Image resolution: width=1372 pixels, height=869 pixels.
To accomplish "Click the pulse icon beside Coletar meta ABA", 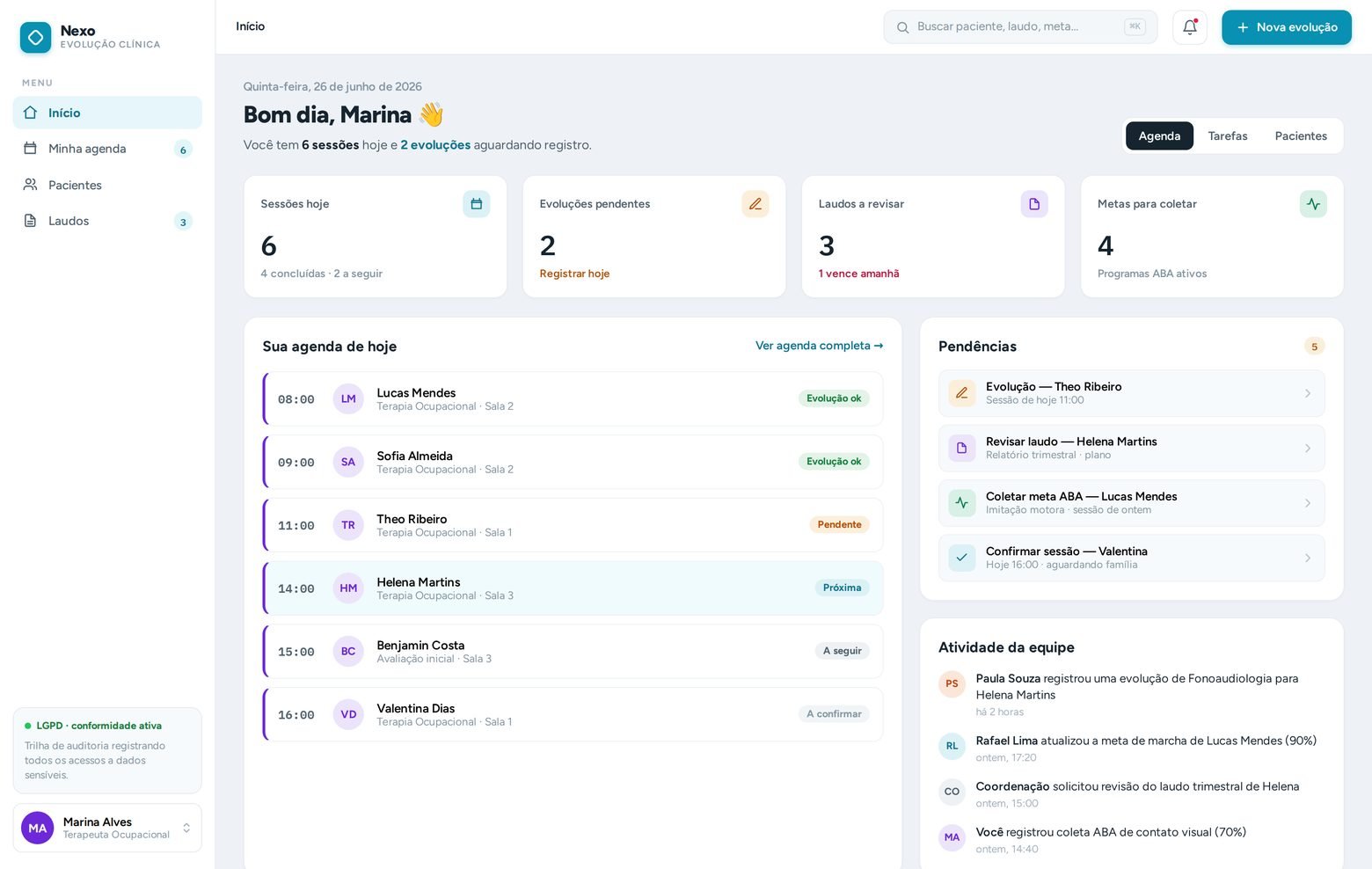I will [x=961, y=503].
